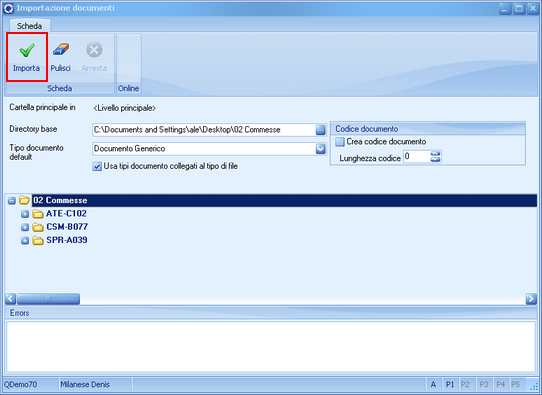
Task: Click inside the Directory base path field
Action: (204, 130)
